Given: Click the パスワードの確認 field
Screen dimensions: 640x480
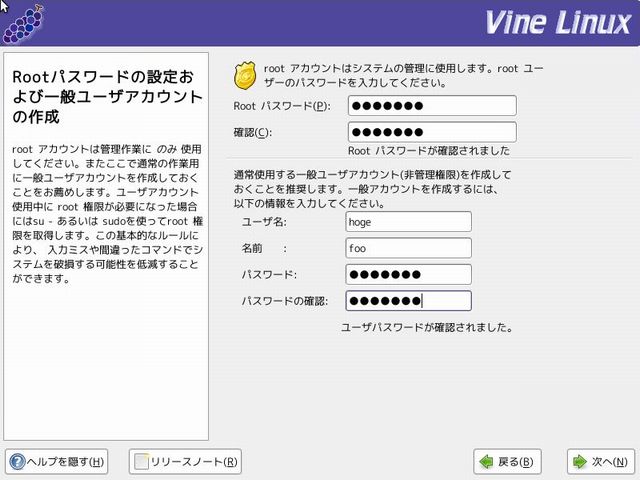Looking at the screenshot, I should [x=408, y=301].
